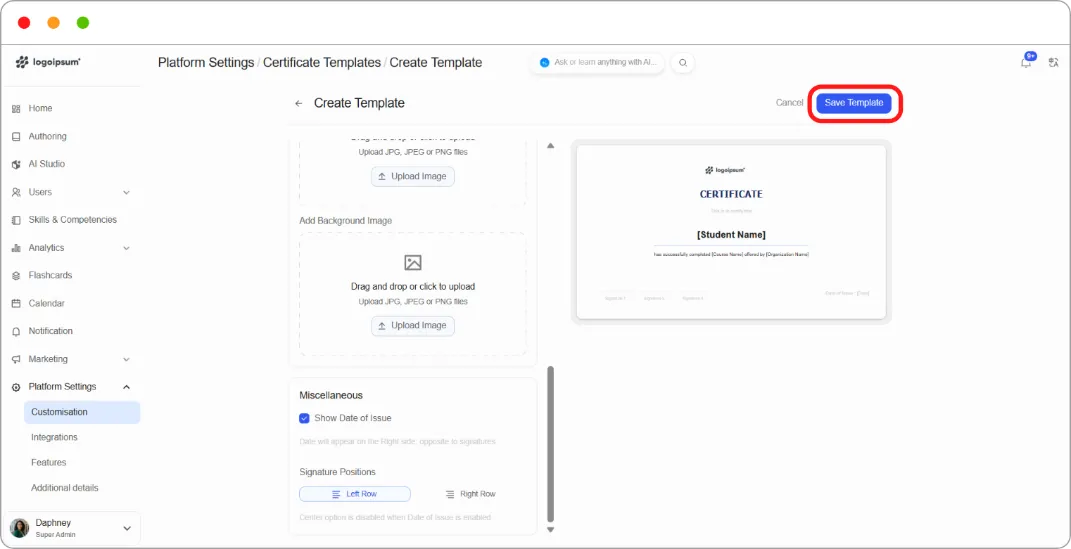
Task: Click the Flashcards stack icon
Action: click(x=16, y=276)
